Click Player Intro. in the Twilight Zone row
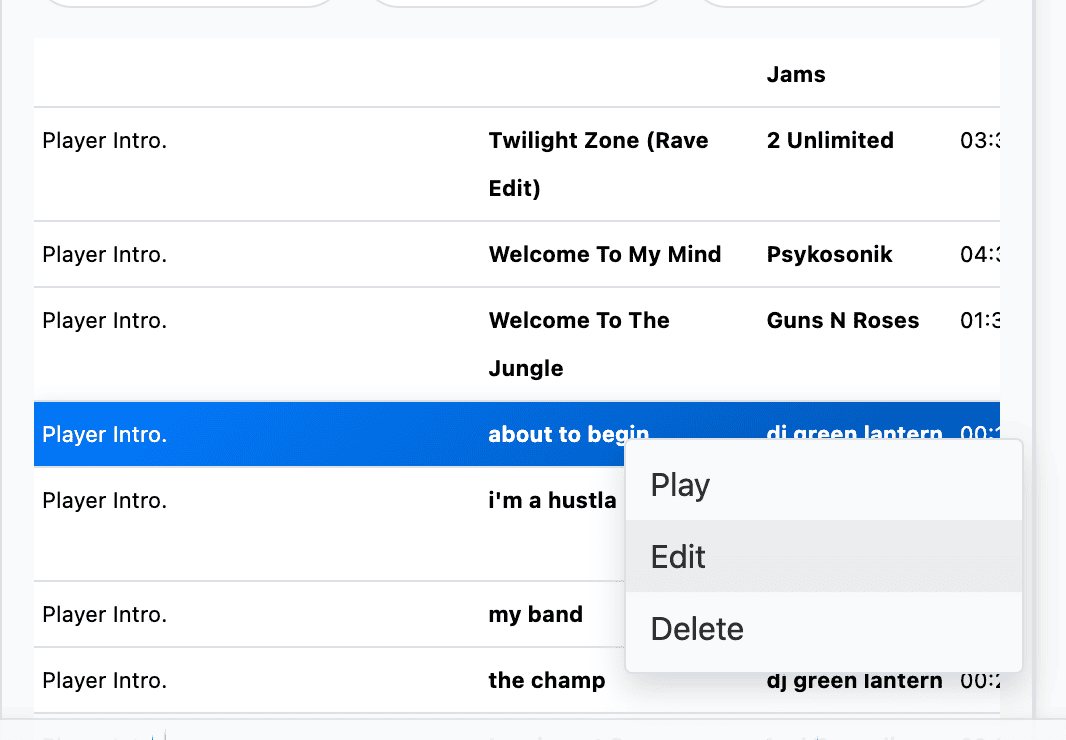This screenshot has width=1066, height=740. pyautogui.click(x=104, y=141)
